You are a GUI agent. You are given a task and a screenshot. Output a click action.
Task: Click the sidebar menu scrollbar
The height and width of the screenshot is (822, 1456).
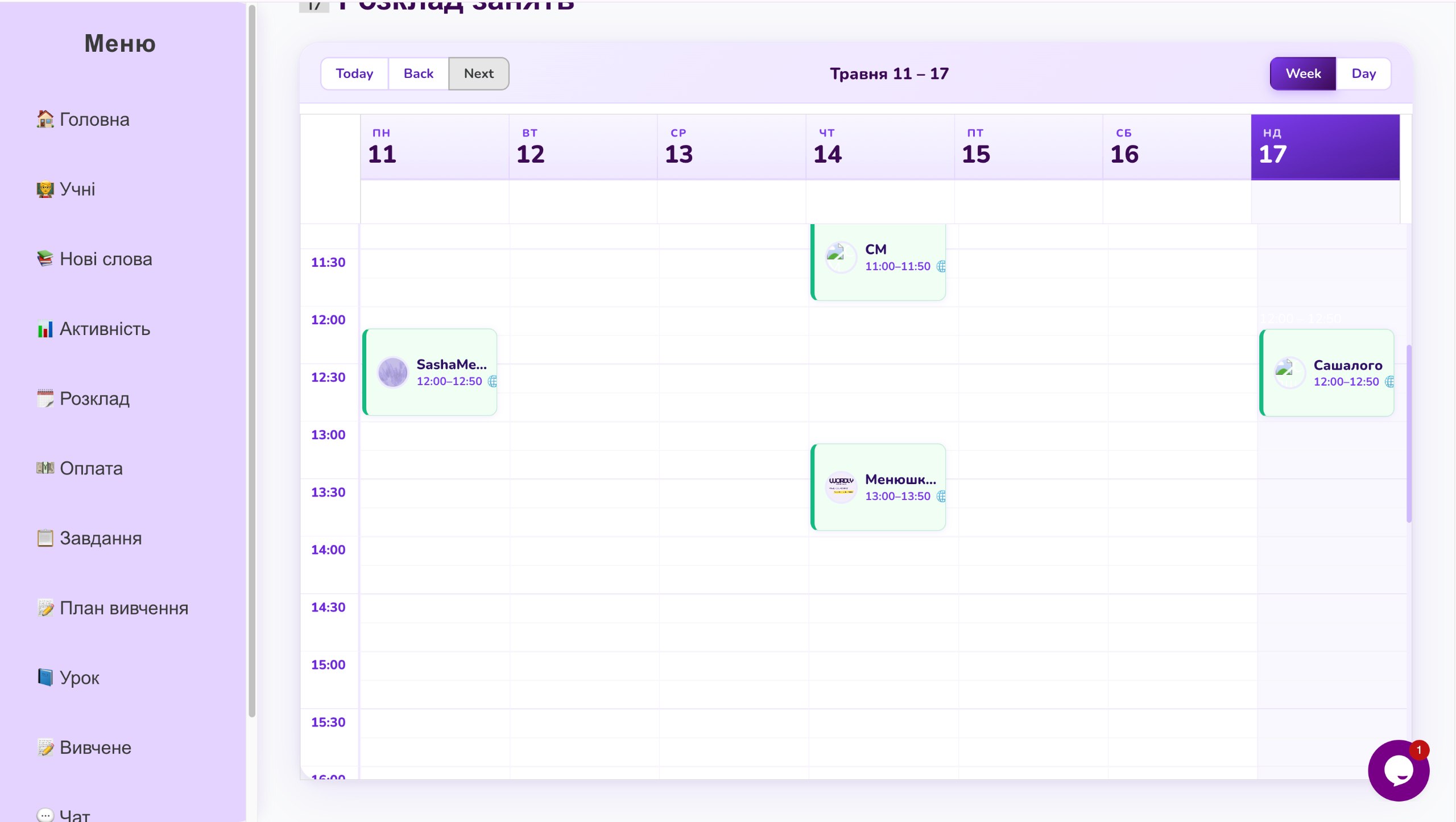[252, 361]
